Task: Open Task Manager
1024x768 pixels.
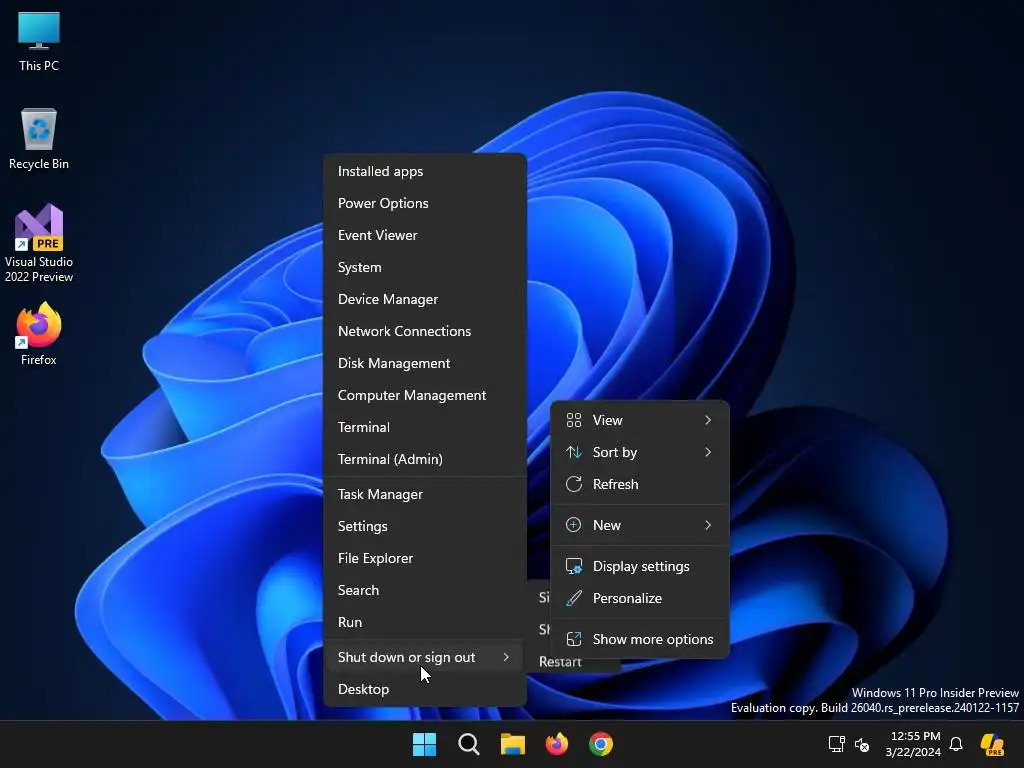Action: (425, 494)
